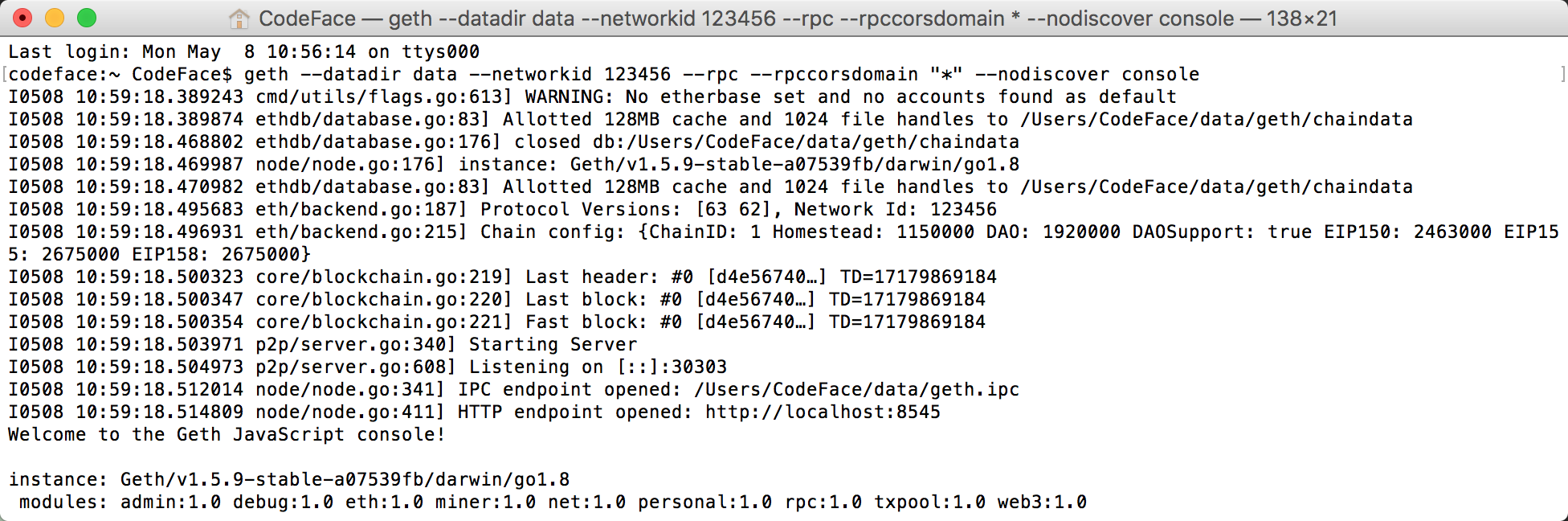
Task: Click the Listening on port 30303 line
Action: click(367, 367)
